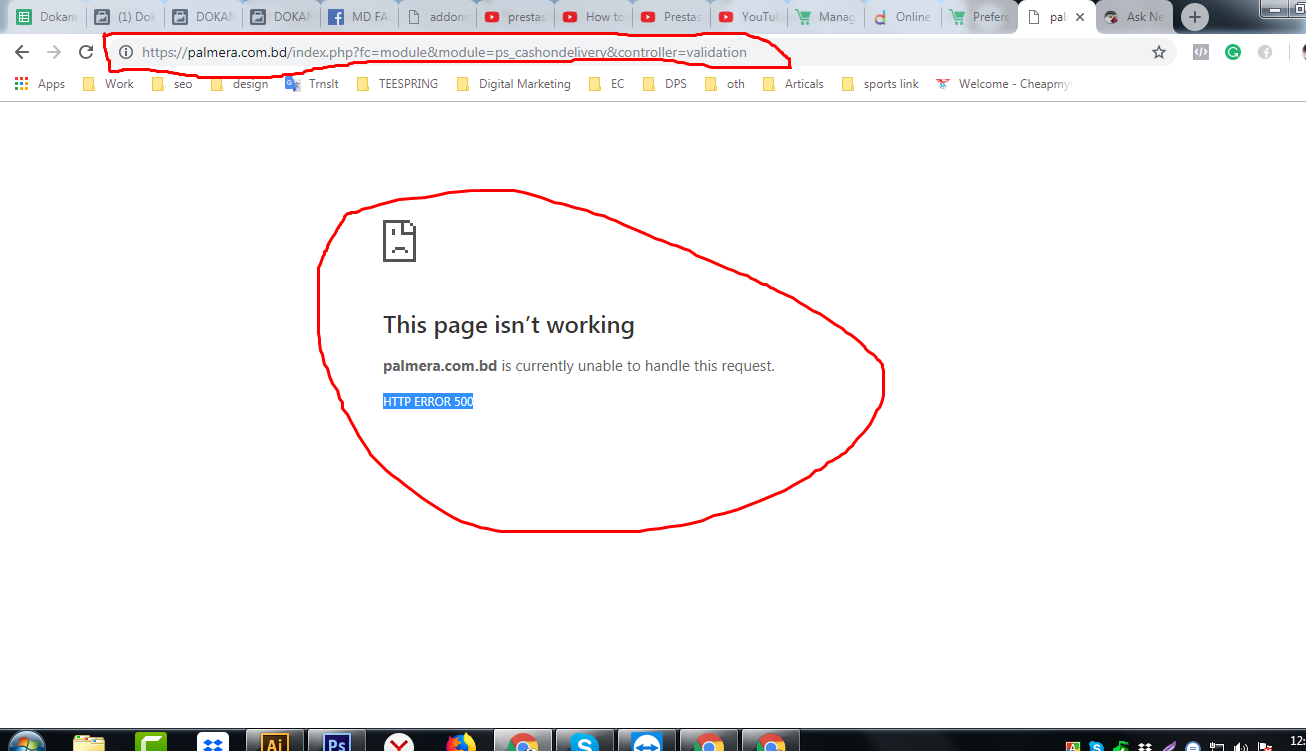Viewport: 1306px width, 751px height.
Task: Click the forward navigation arrow
Action: 54,52
